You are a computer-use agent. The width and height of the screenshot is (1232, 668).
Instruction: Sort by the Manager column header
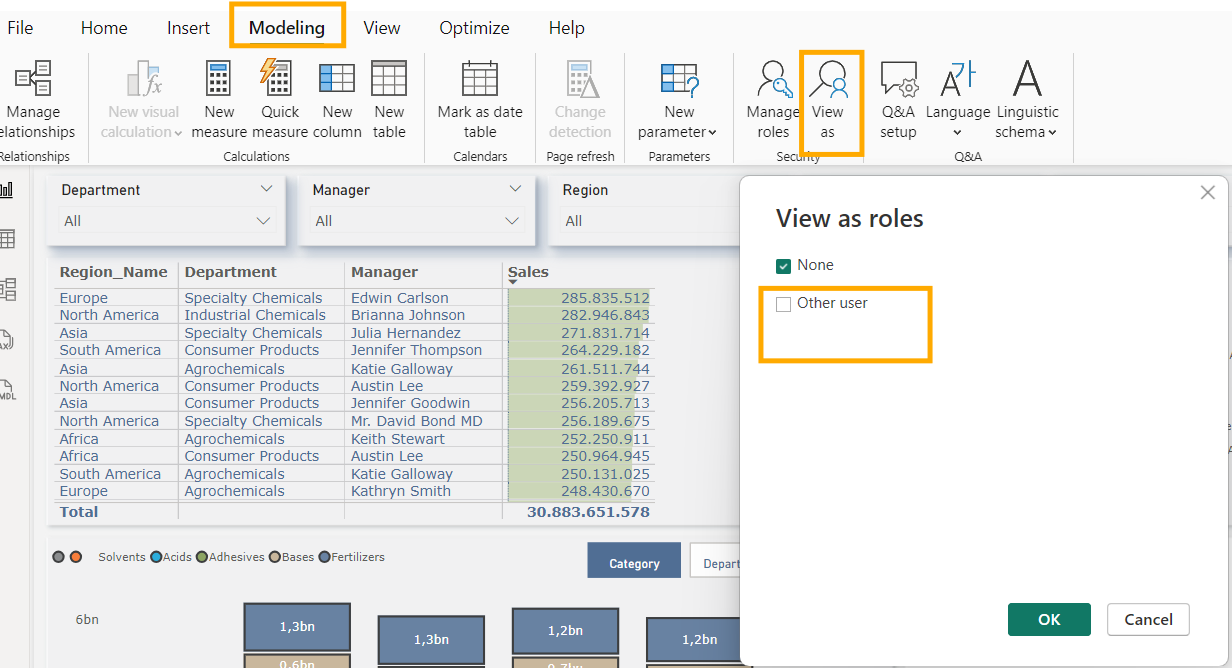coord(384,272)
